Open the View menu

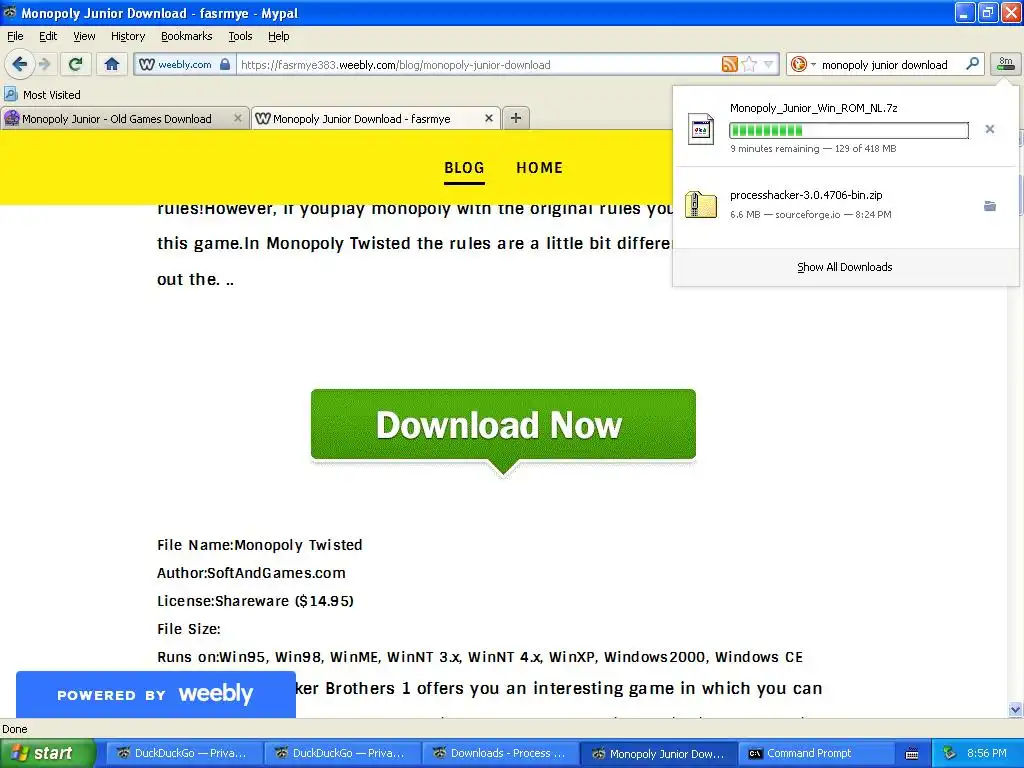tap(84, 36)
